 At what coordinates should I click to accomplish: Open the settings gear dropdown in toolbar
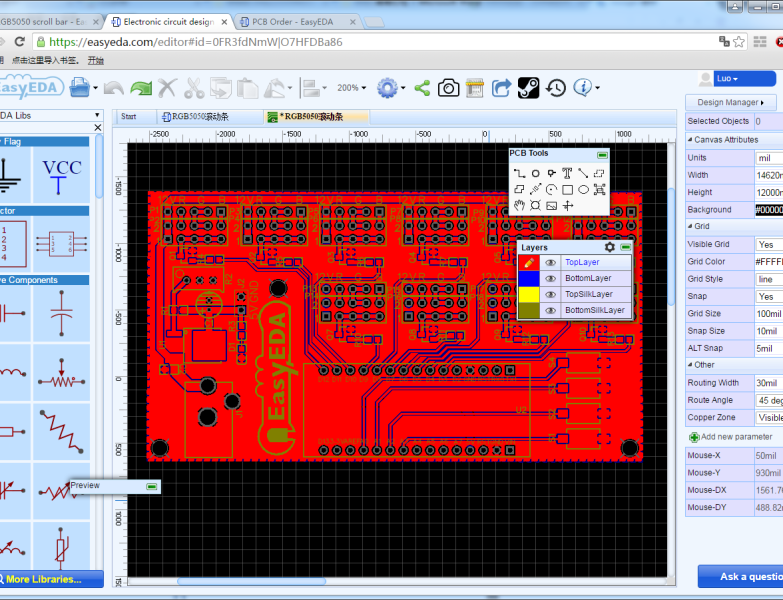(x=403, y=88)
